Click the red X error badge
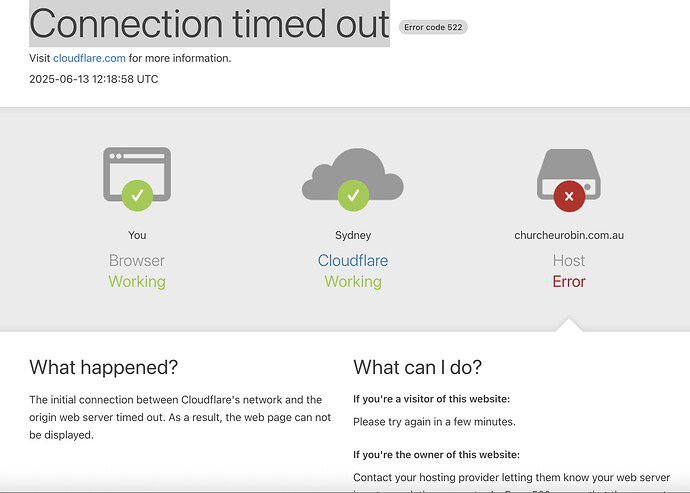690x493 pixels. tap(569, 196)
